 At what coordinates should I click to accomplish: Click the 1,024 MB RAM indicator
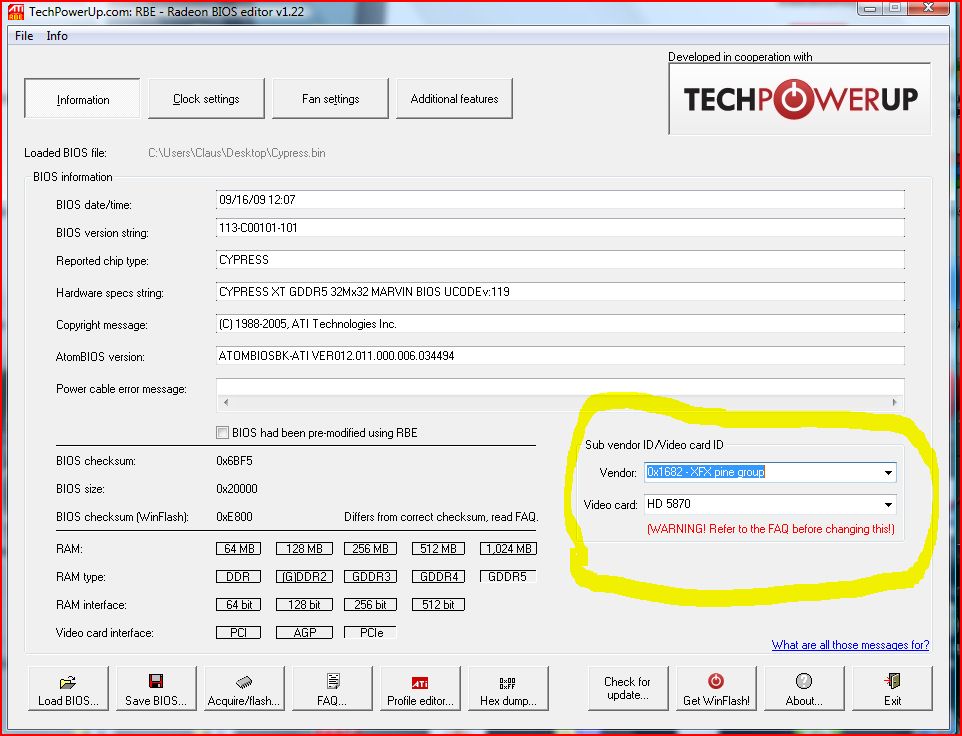(x=509, y=548)
